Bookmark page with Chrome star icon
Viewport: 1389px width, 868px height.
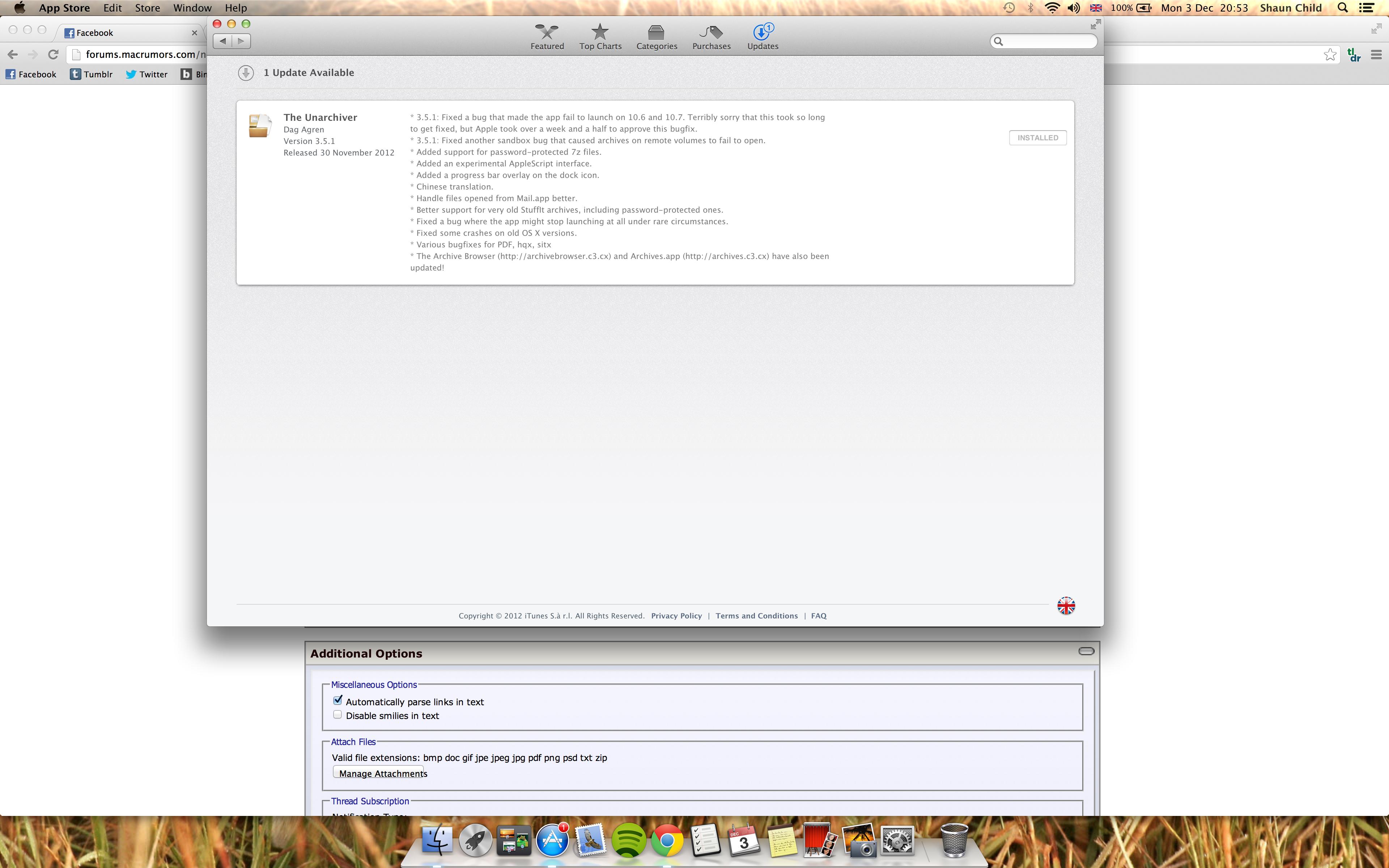tap(1330, 55)
